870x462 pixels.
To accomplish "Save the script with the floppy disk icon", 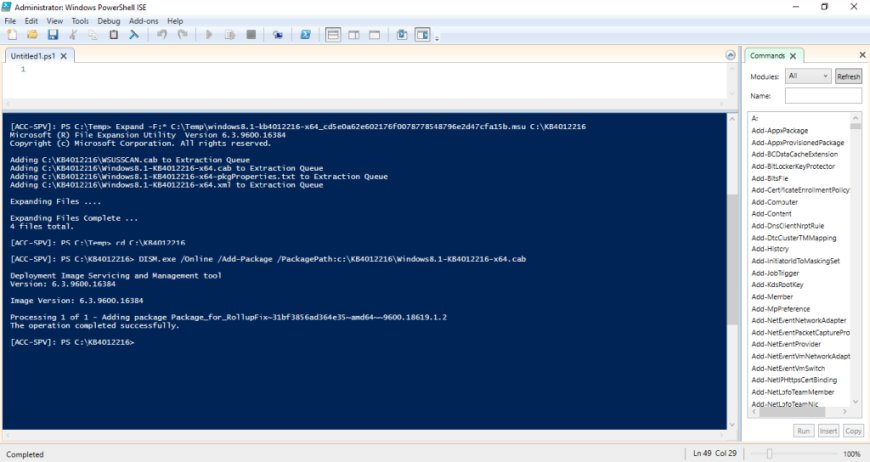I will [x=53, y=35].
